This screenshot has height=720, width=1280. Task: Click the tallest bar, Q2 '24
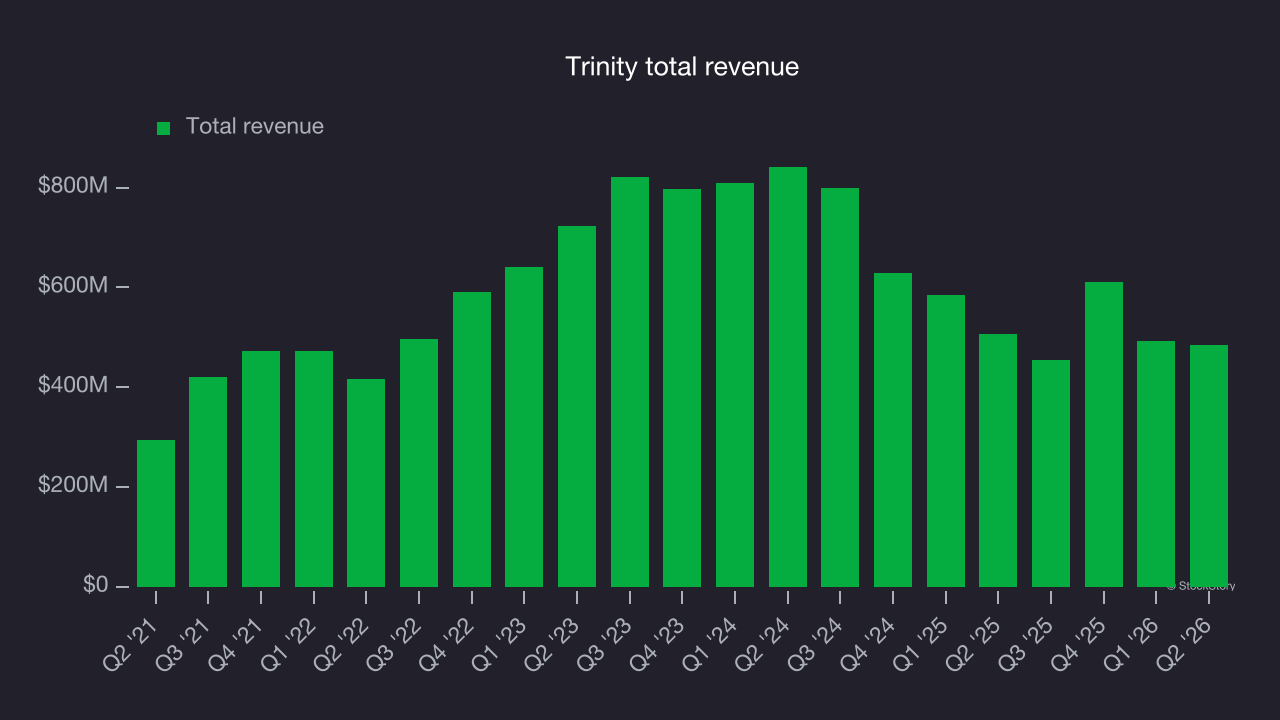788,377
